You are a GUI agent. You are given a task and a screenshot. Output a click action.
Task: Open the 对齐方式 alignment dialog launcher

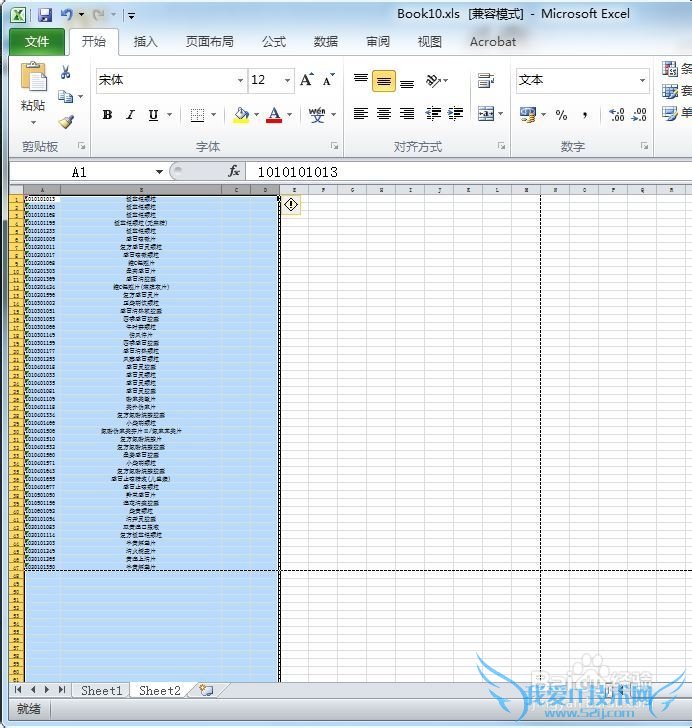(x=501, y=146)
